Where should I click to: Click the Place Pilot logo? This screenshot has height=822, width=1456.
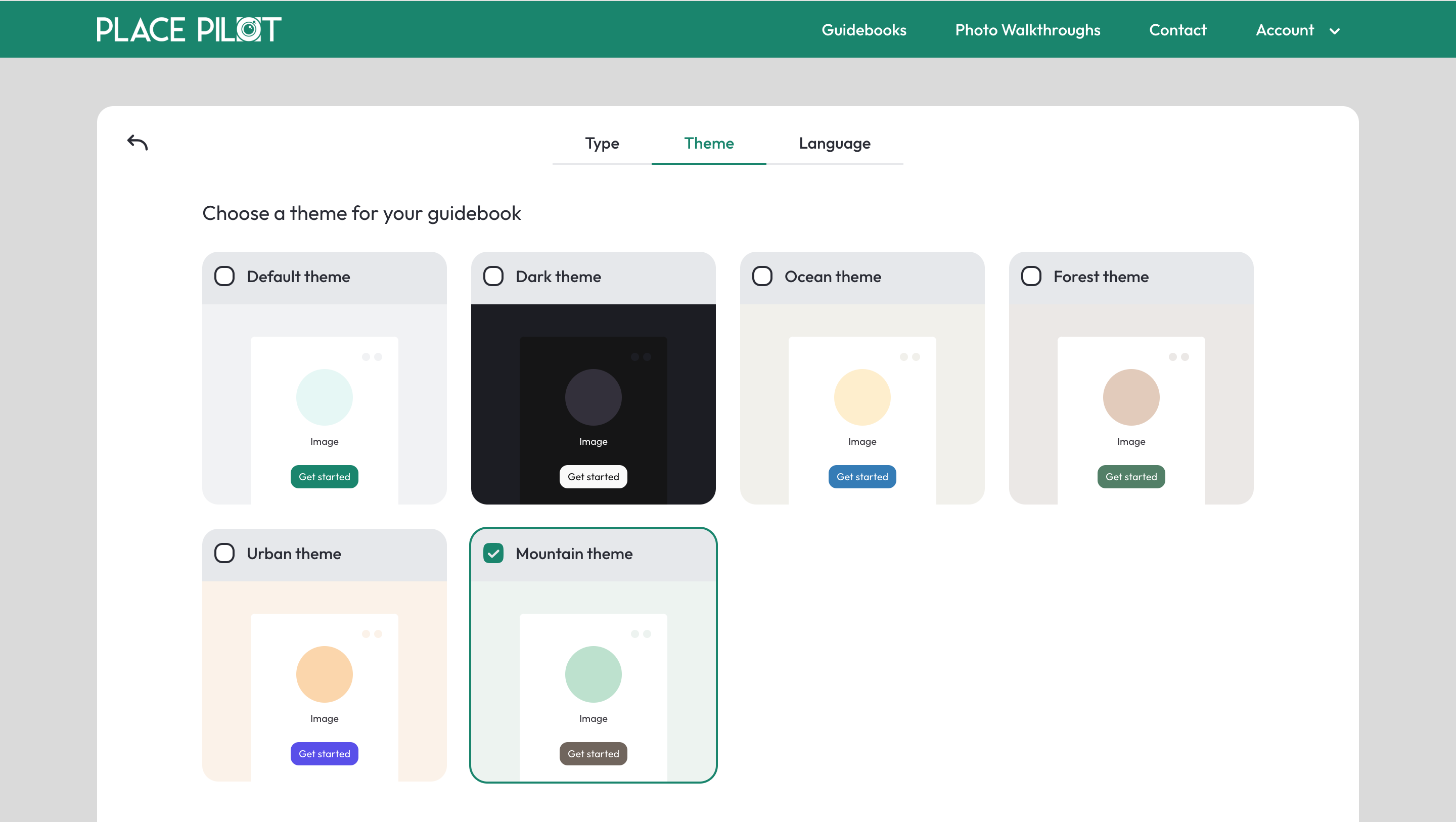[189, 29]
